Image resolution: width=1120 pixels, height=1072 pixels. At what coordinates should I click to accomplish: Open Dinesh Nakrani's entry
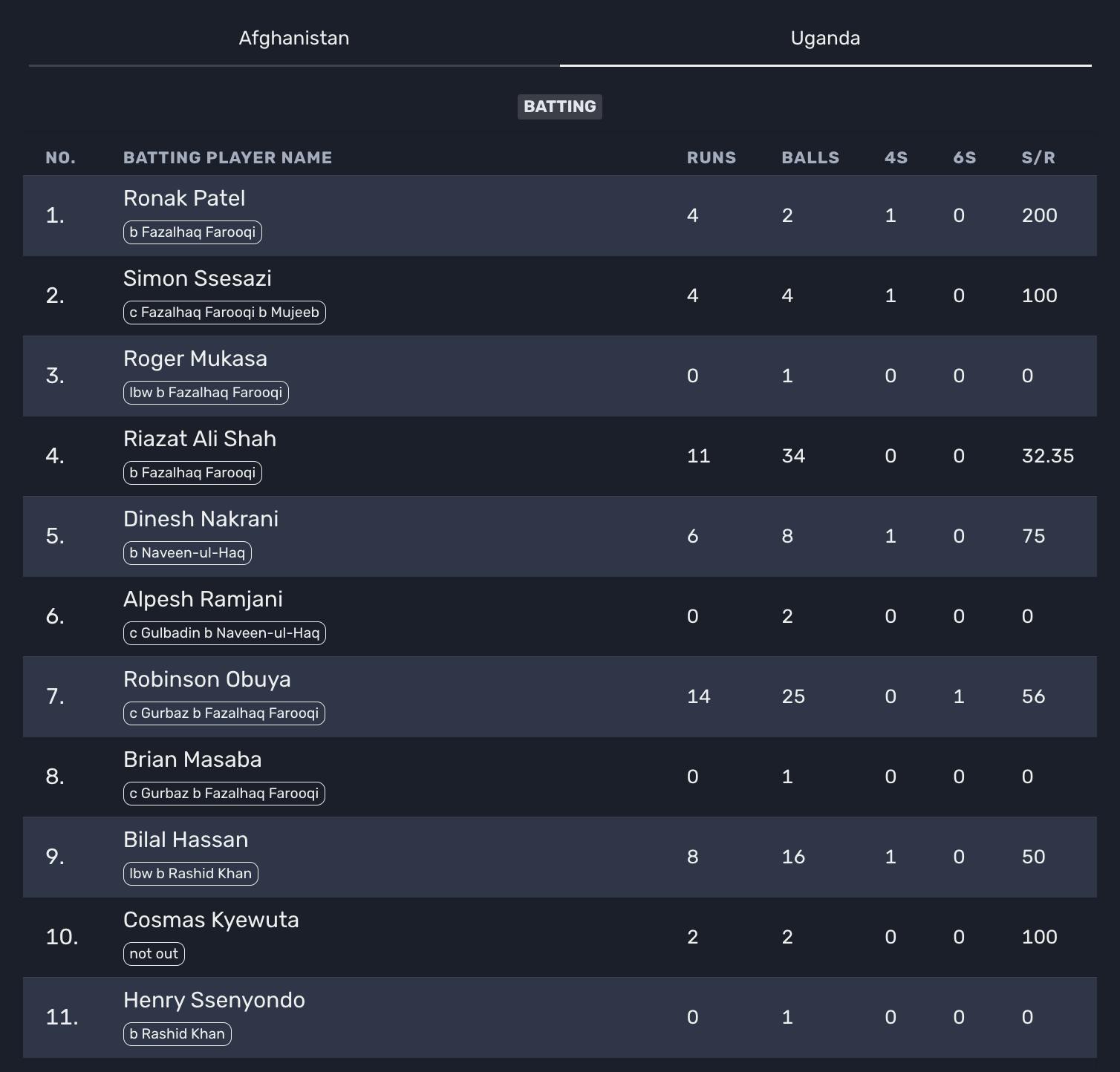201,519
